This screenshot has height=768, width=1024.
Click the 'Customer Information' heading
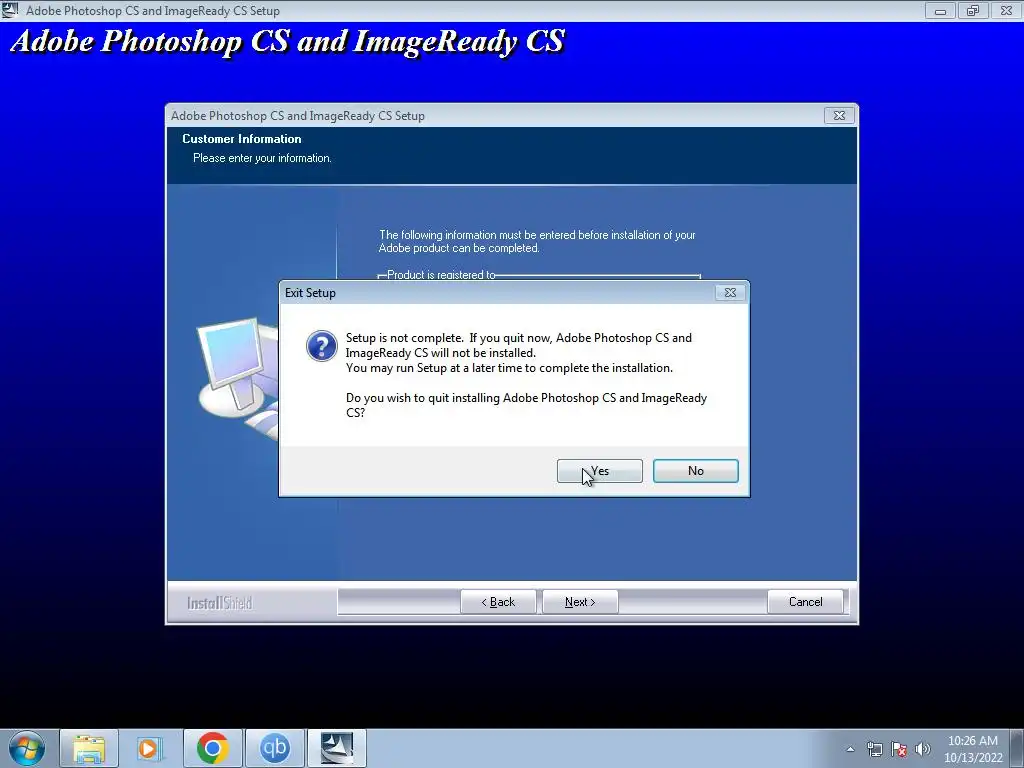coord(242,138)
